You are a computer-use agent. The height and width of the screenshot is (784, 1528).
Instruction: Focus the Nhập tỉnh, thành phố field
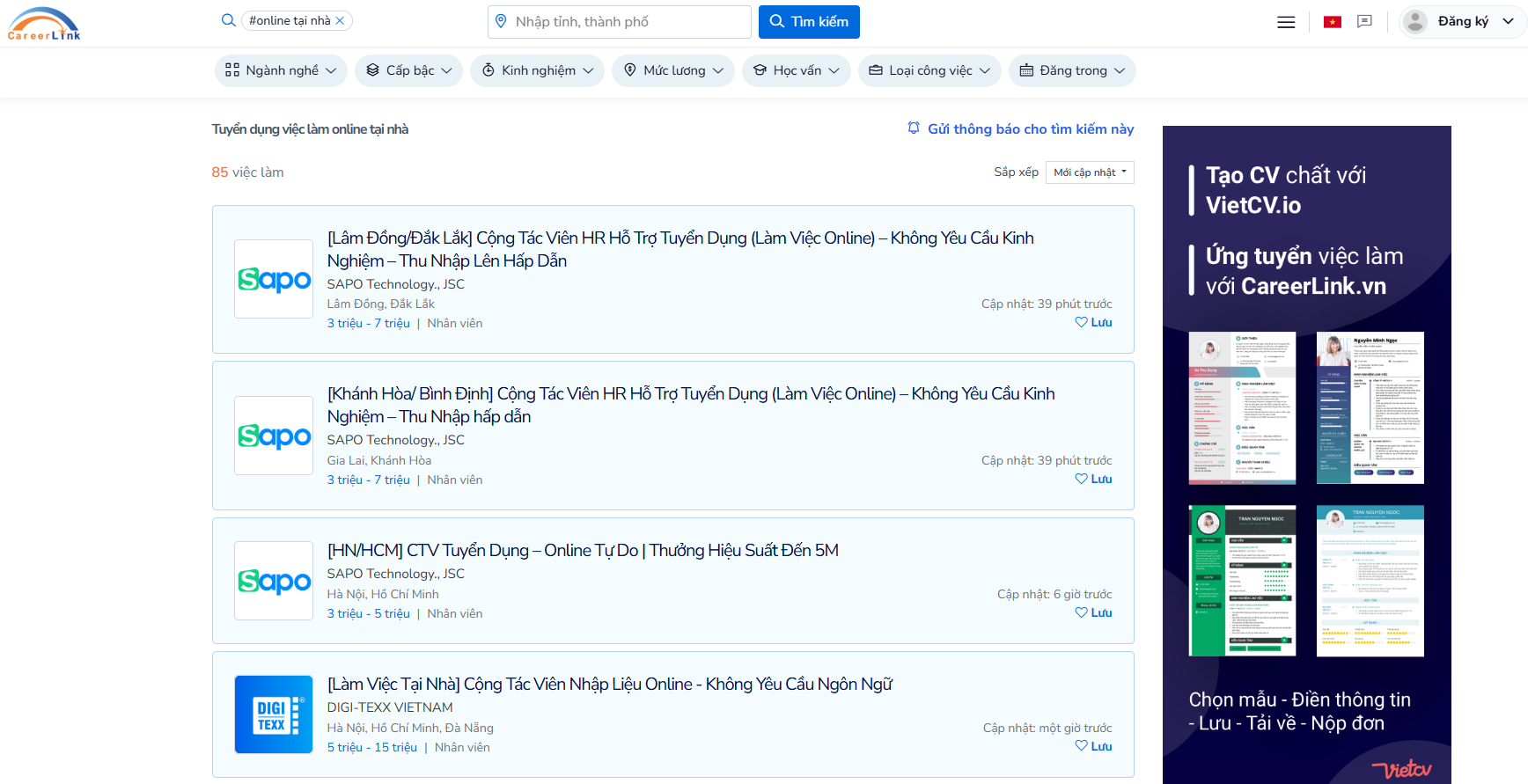(620, 22)
